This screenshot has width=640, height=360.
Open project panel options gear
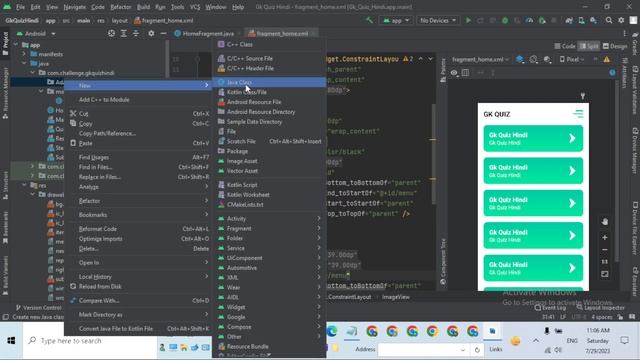[x=151, y=33]
